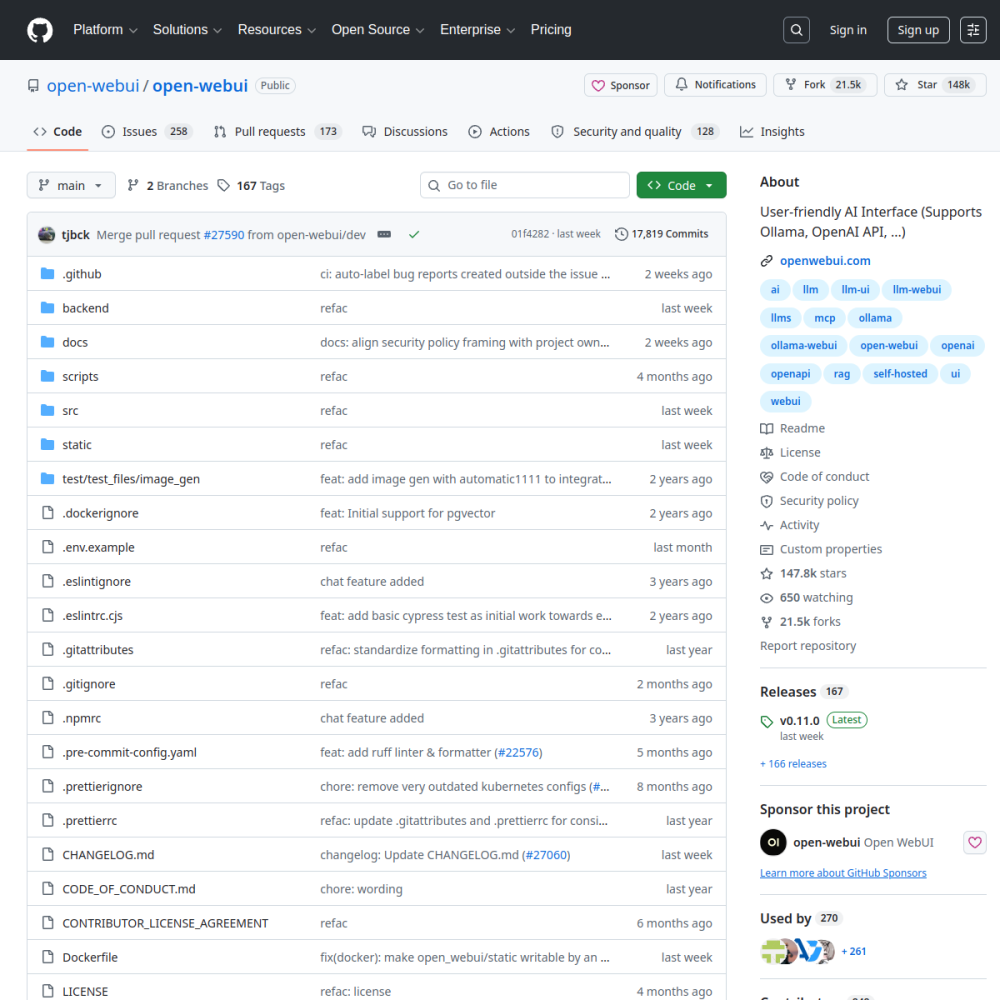Visit openwebui.com link
The height and width of the screenshot is (1000, 1000).
click(825, 260)
